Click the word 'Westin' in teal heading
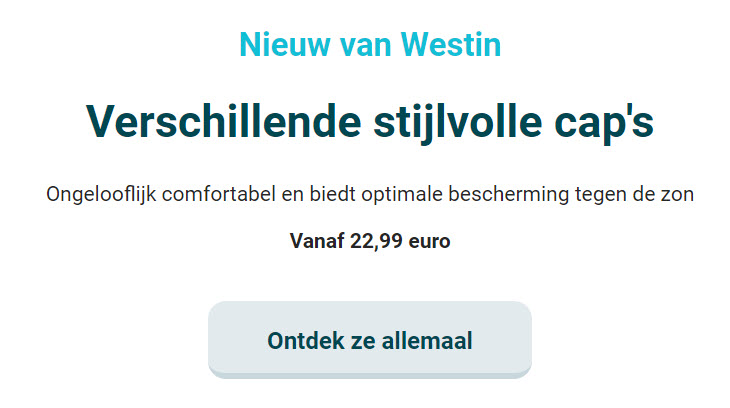Image resolution: width=730 pixels, height=408 pixels. tap(451, 45)
